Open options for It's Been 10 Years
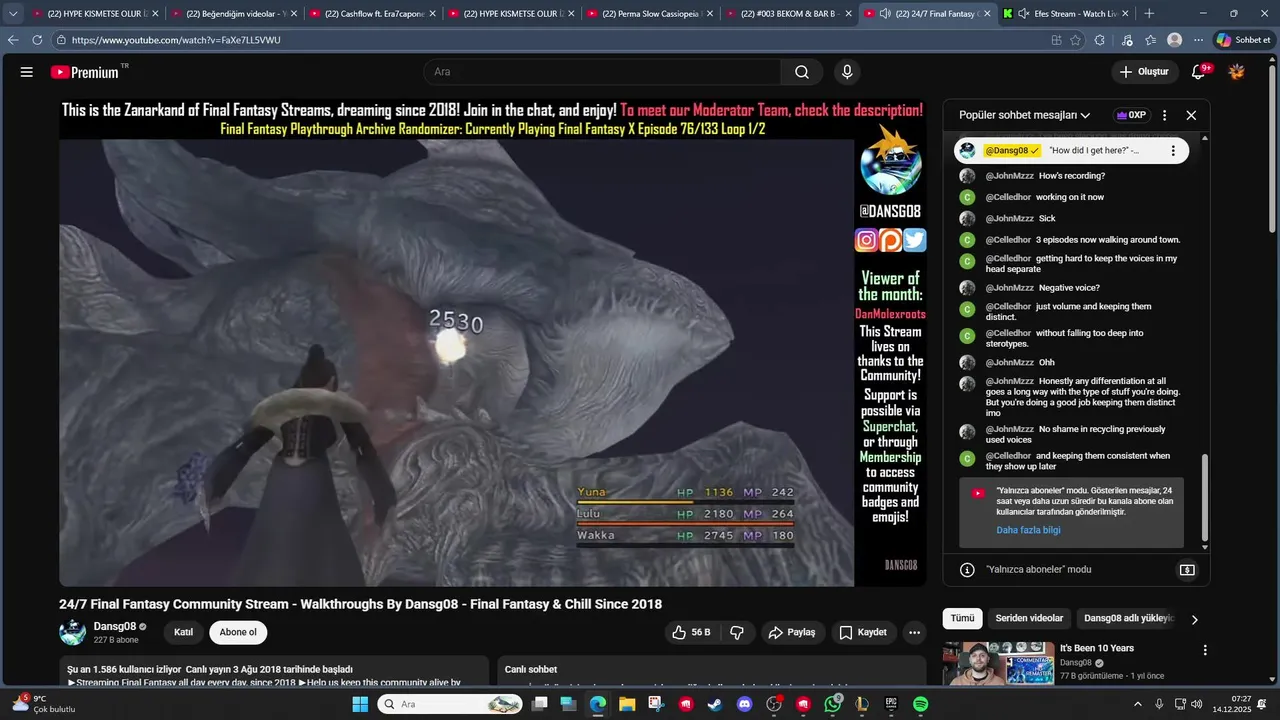 (1205, 650)
